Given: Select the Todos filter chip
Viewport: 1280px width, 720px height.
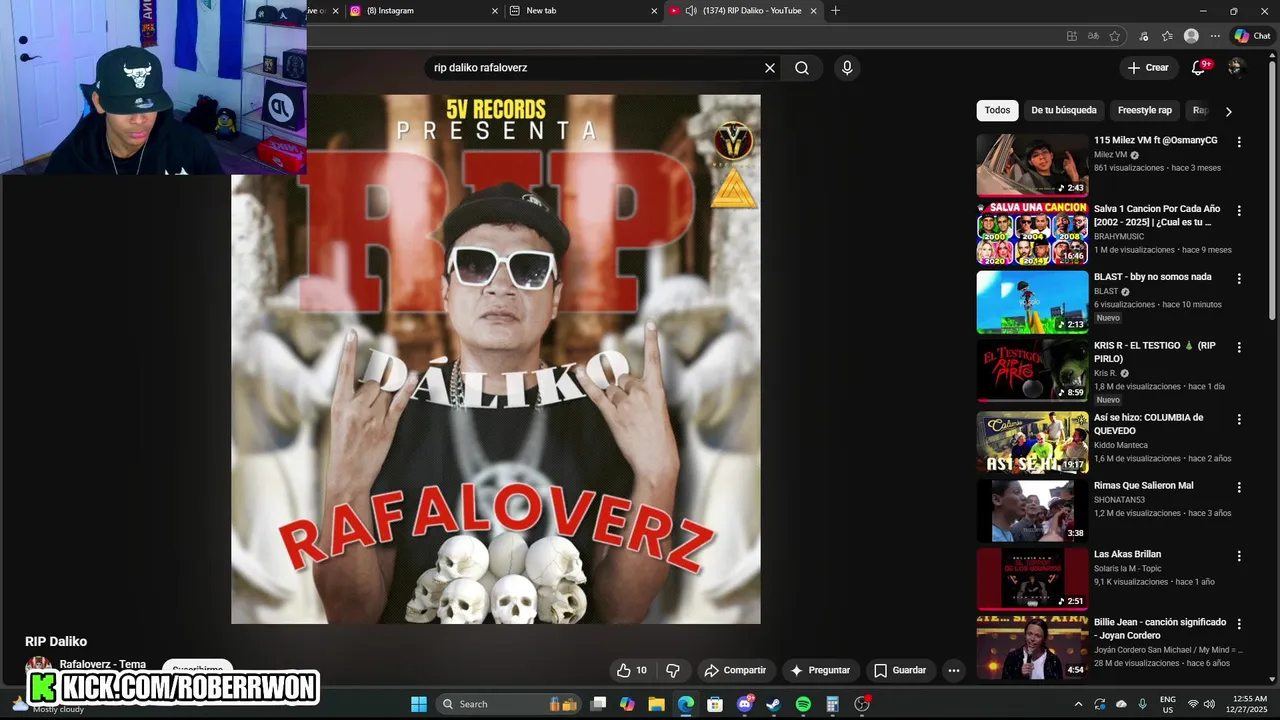Looking at the screenshot, I should point(997,110).
